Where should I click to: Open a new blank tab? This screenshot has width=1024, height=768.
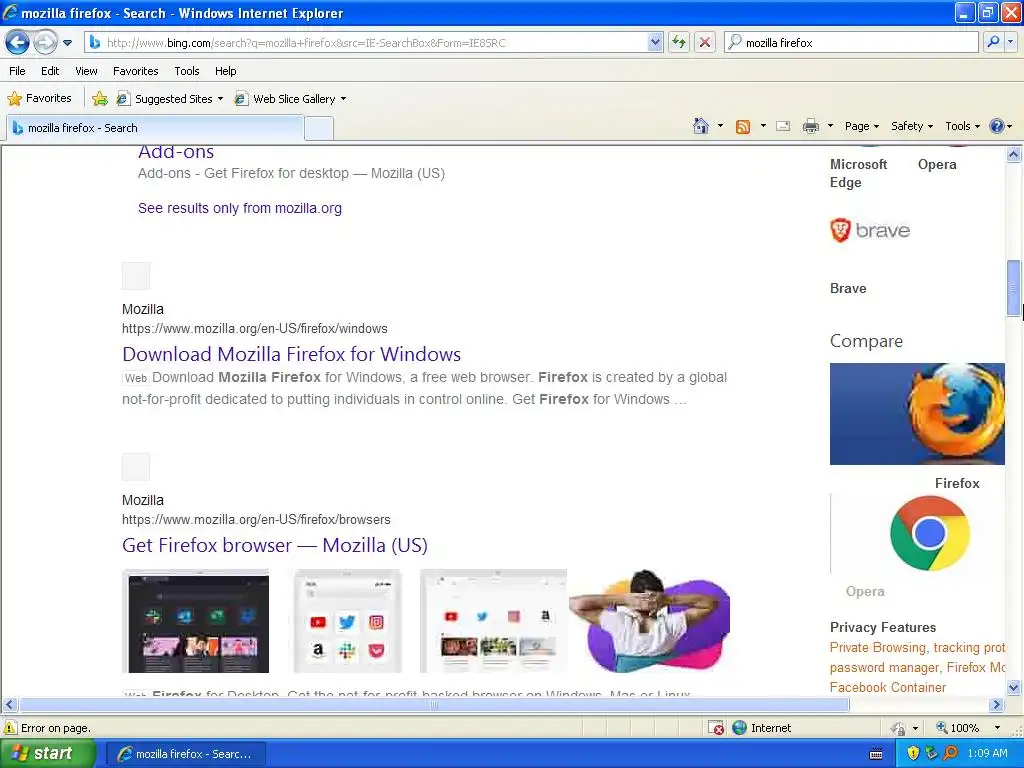click(319, 128)
